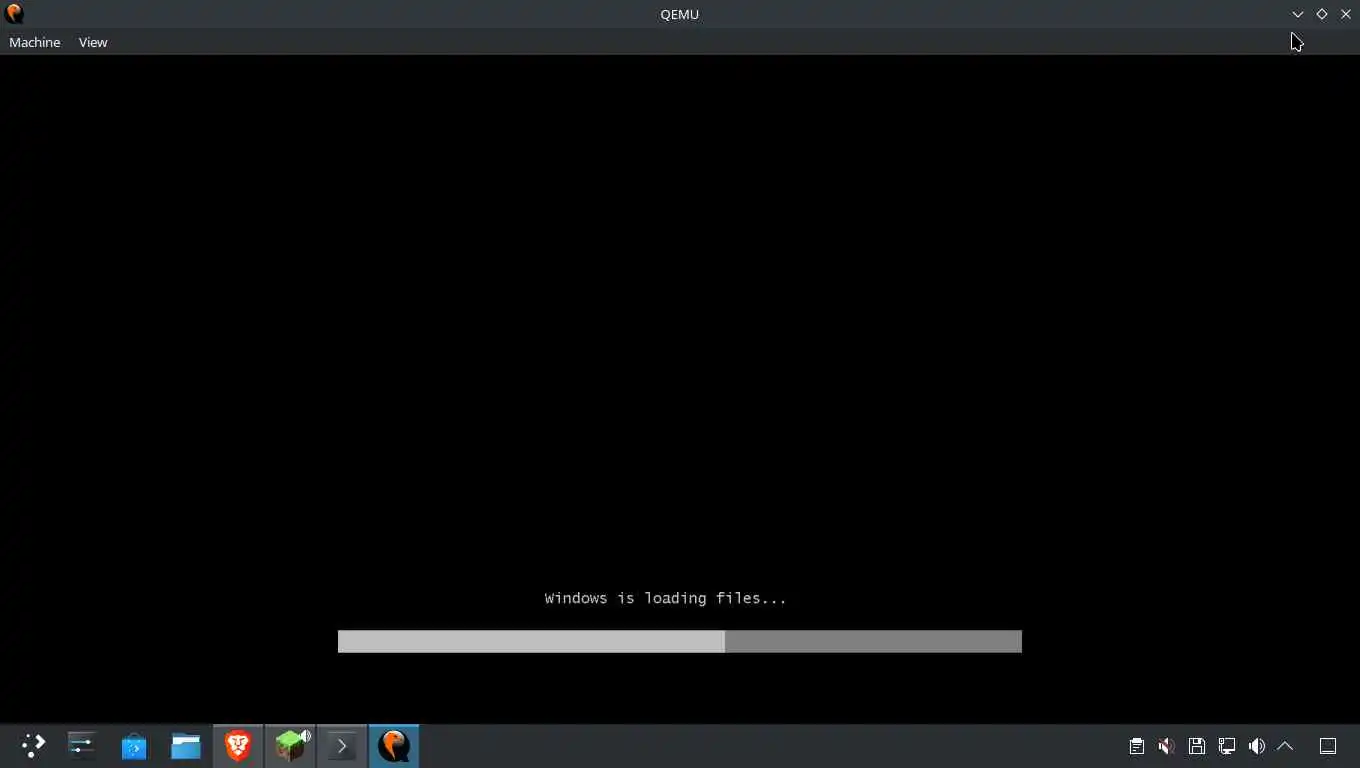Open the application launcher in taskbar
The width and height of the screenshot is (1360, 768).
pyautogui.click(x=33, y=746)
